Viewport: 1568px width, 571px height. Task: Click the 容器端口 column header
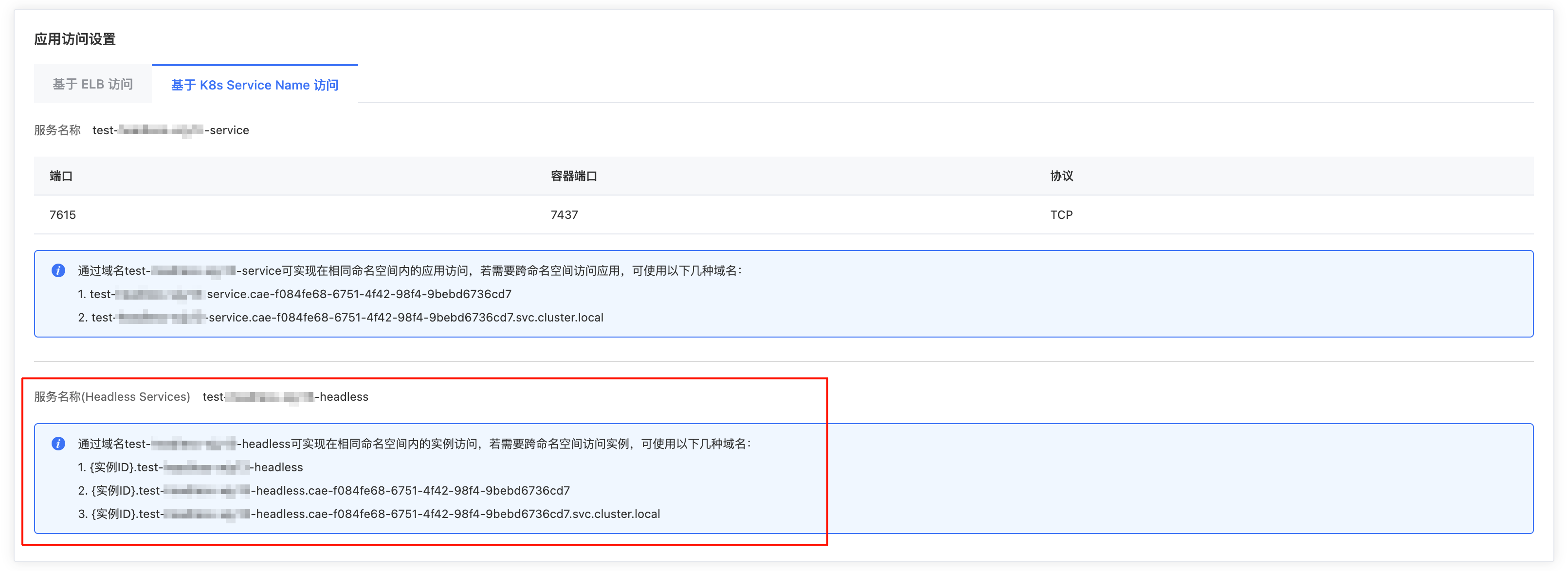(x=573, y=176)
